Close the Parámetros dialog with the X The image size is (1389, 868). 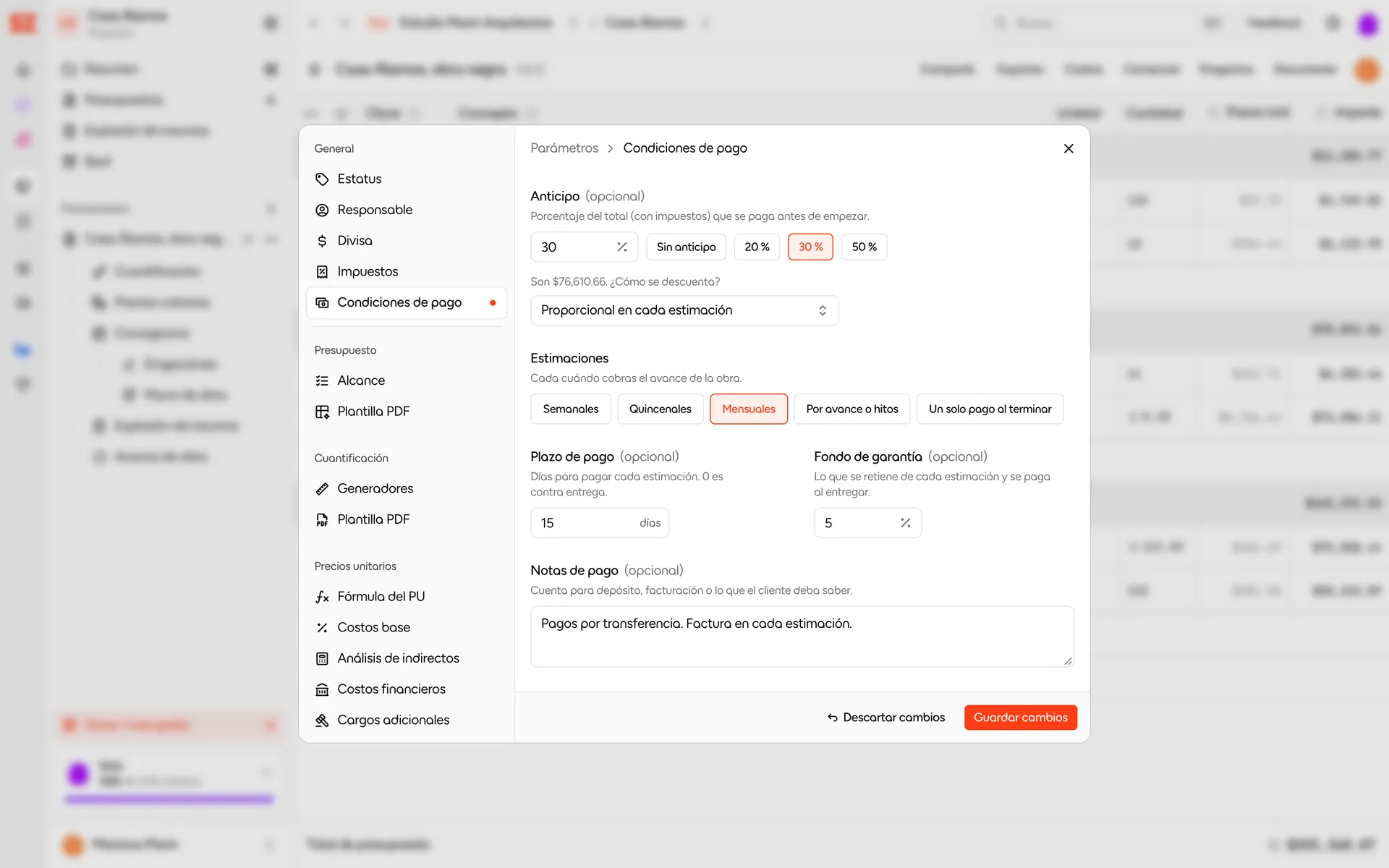pyautogui.click(x=1069, y=148)
